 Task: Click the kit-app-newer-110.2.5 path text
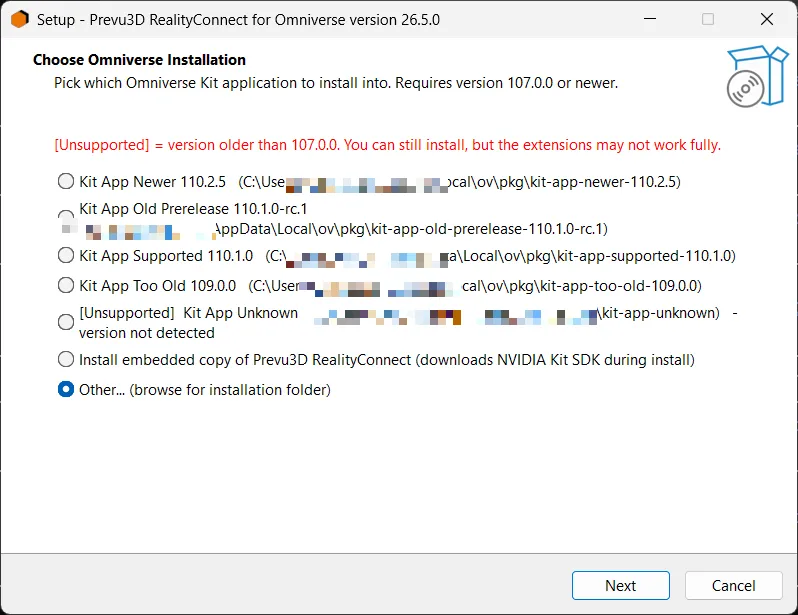[460, 182]
